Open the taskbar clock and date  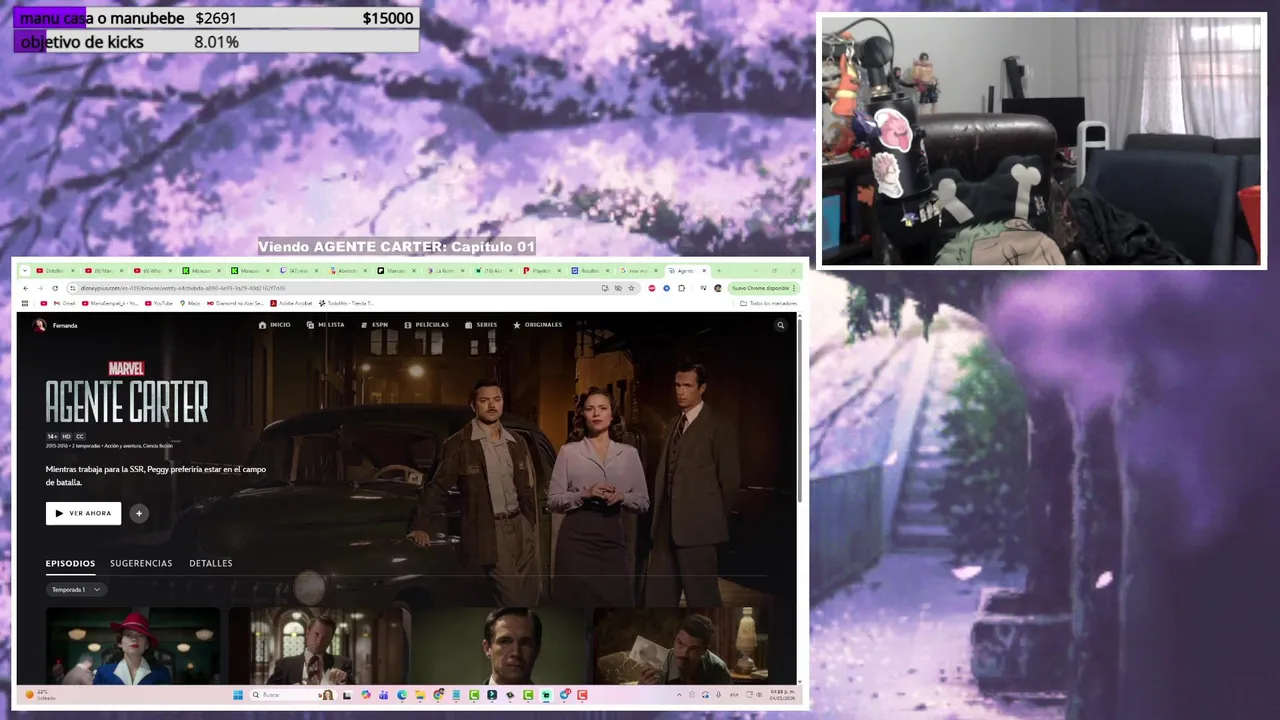coord(783,695)
